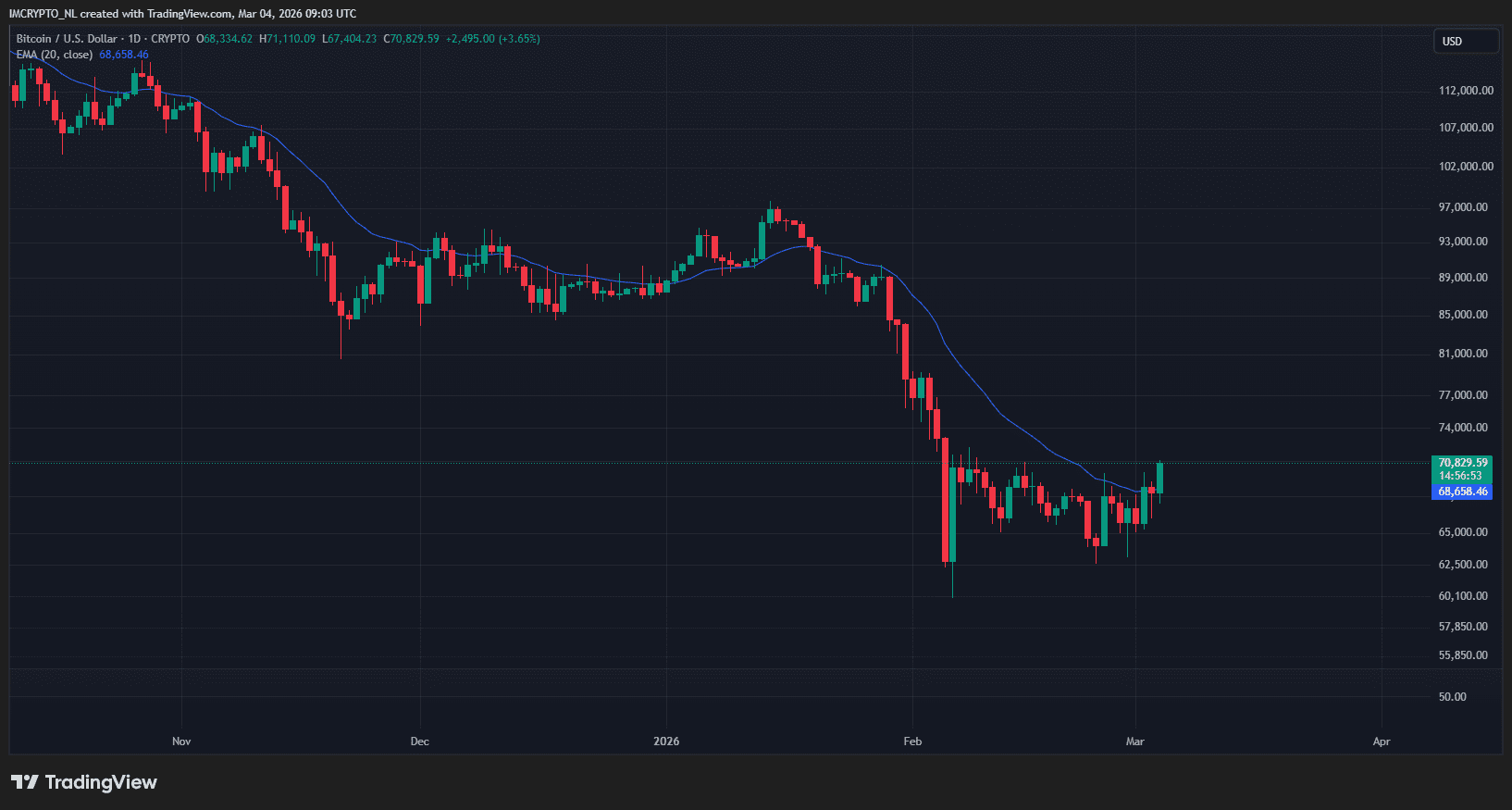Image resolution: width=1512 pixels, height=810 pixels.
Task: Open the USD currency selector
Action: click(x=1465, y=42)
